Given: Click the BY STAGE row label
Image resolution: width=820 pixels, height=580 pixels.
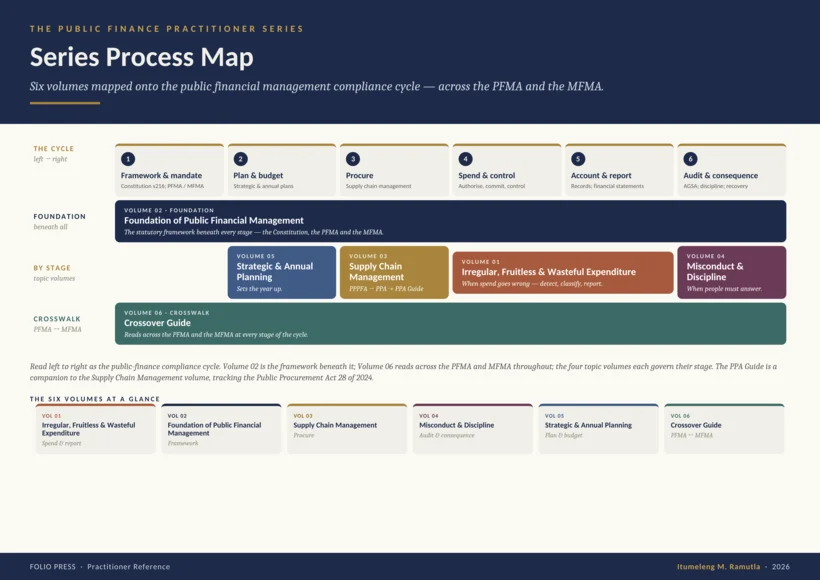Looking at the screenshot, I should pos(52,268).
